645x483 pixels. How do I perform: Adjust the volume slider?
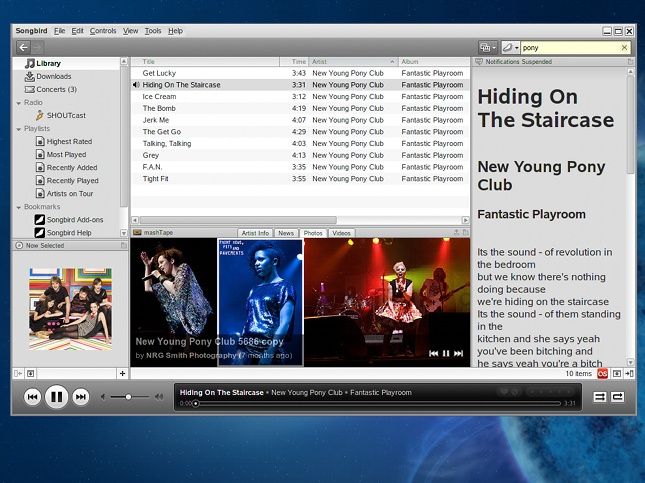point(129,397)
